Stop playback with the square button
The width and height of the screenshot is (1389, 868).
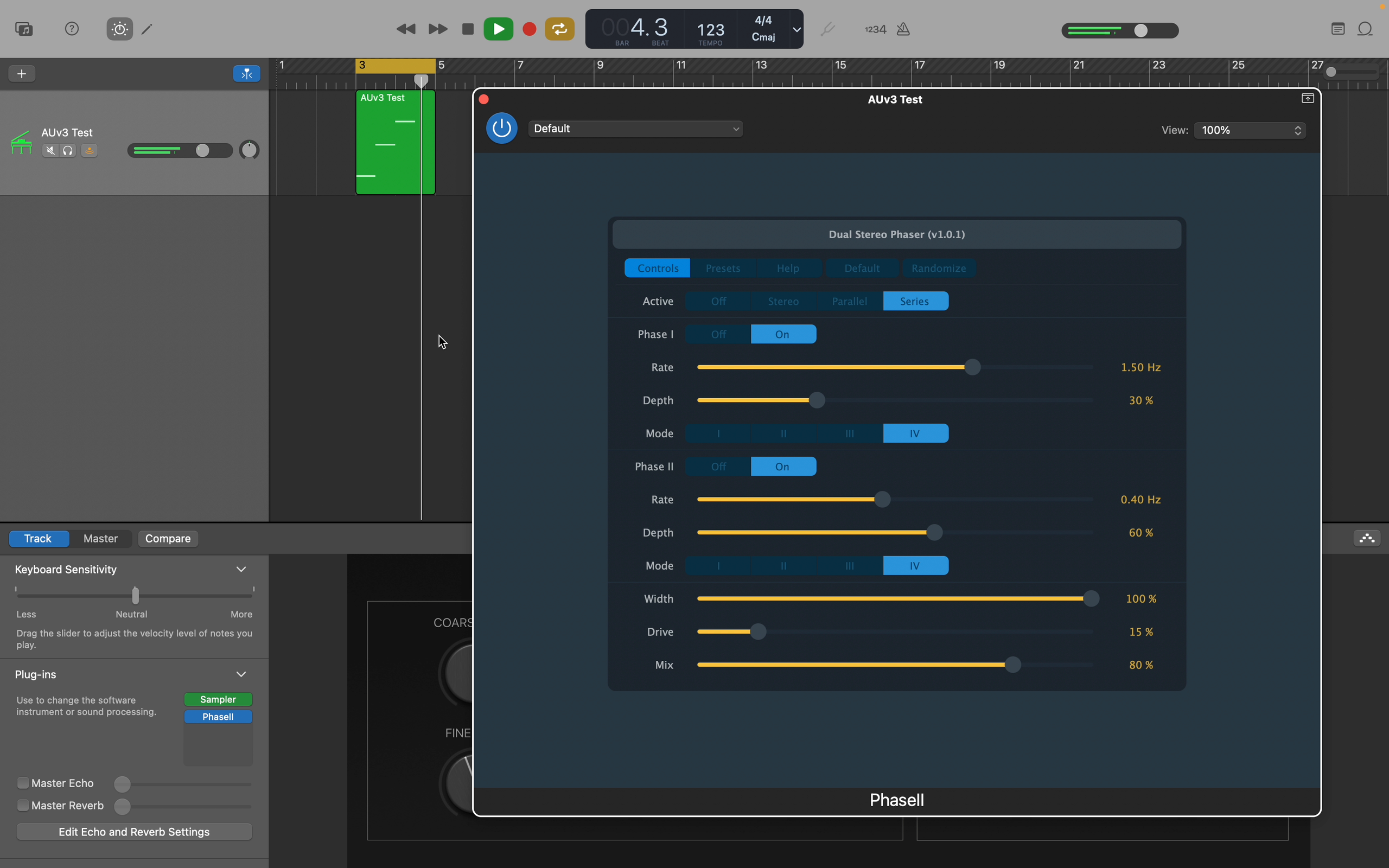468,29
